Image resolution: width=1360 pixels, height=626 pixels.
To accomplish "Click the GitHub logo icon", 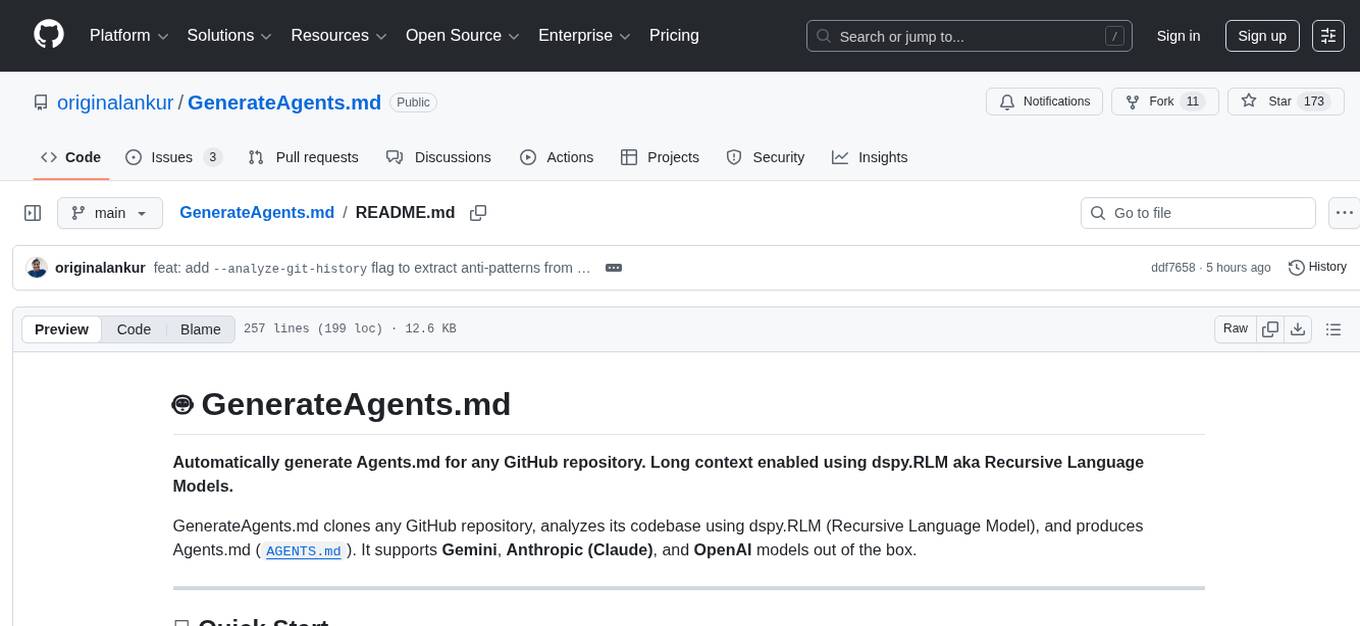I will point(48,35).
